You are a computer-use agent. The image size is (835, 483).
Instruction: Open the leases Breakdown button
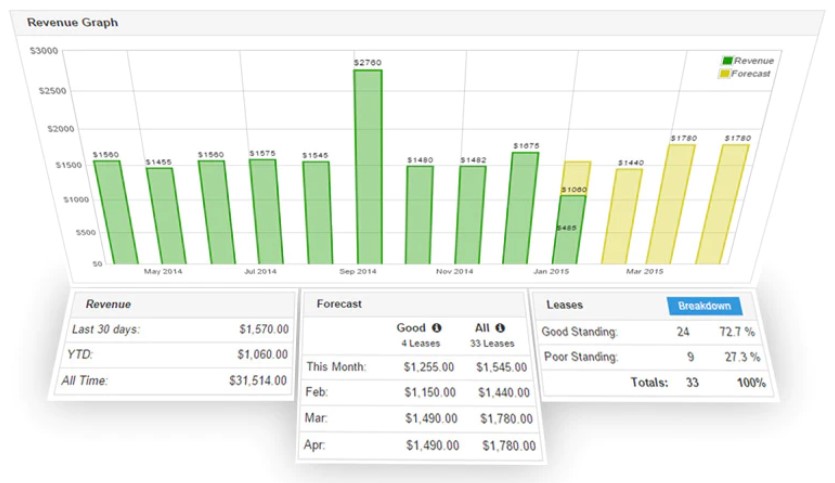click(704, 306)
